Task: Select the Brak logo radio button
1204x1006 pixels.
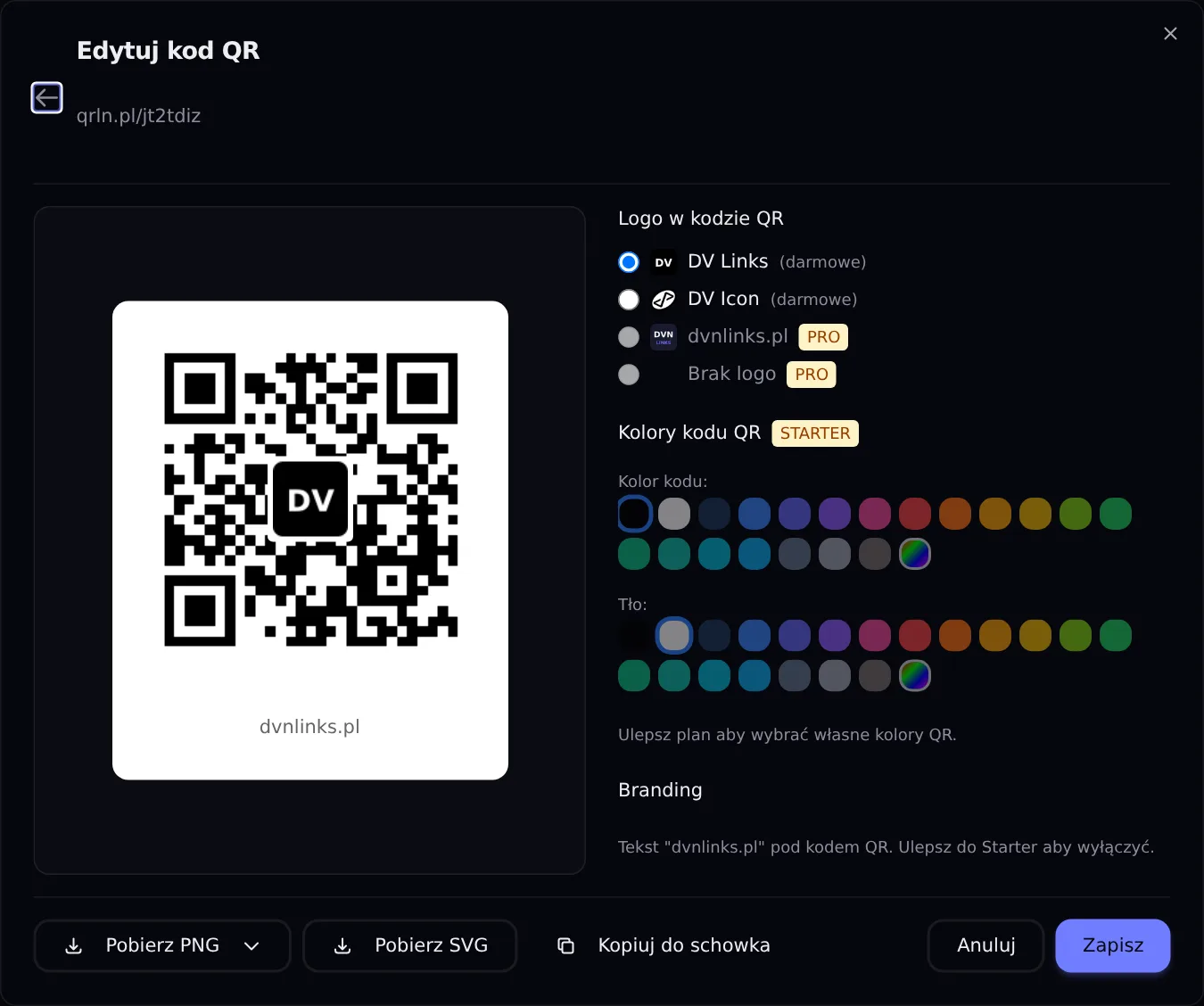Action: tap(629, 375)
